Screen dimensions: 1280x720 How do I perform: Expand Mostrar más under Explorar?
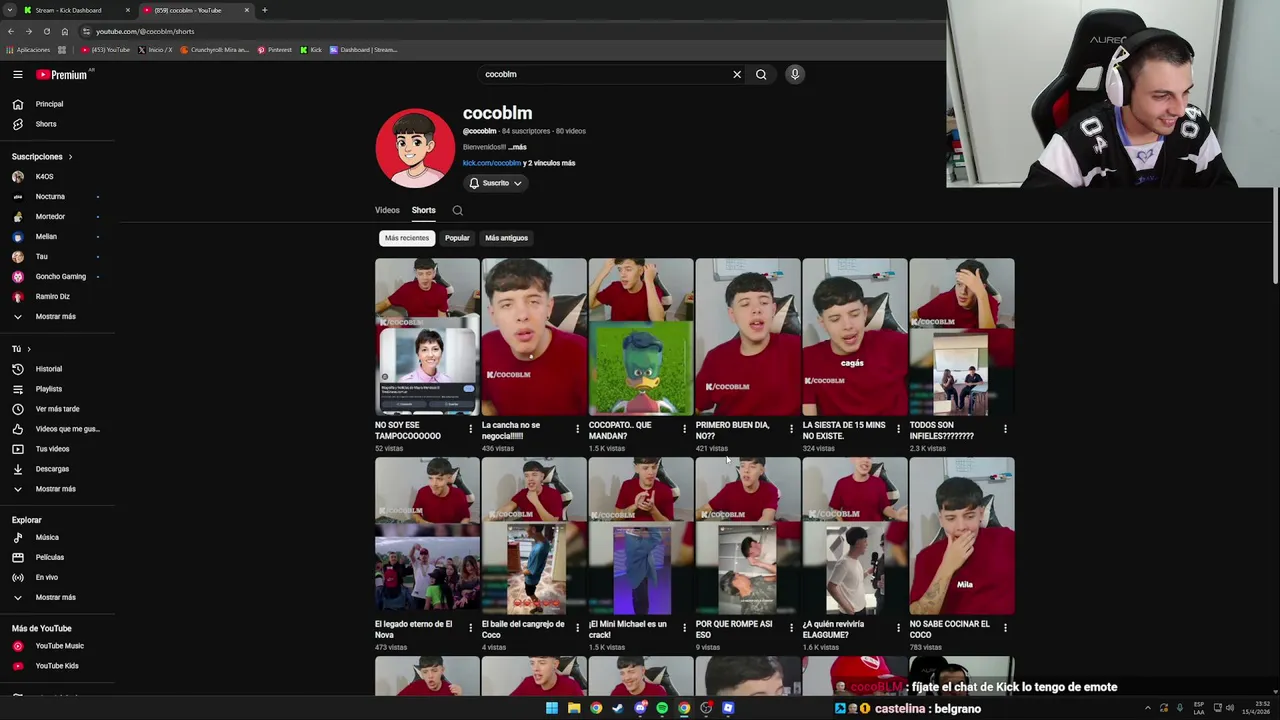click(57, 597)
